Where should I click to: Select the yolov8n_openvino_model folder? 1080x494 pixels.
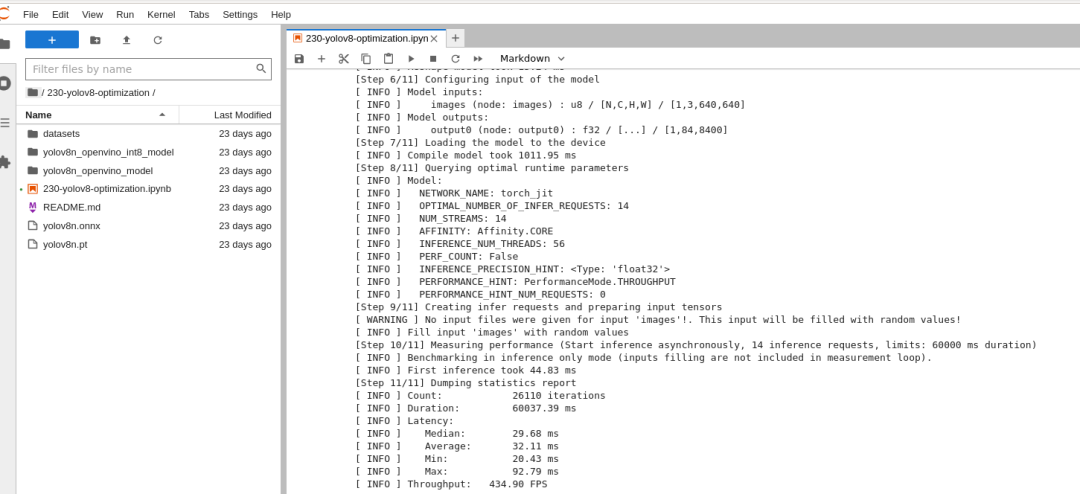[148, 171]
